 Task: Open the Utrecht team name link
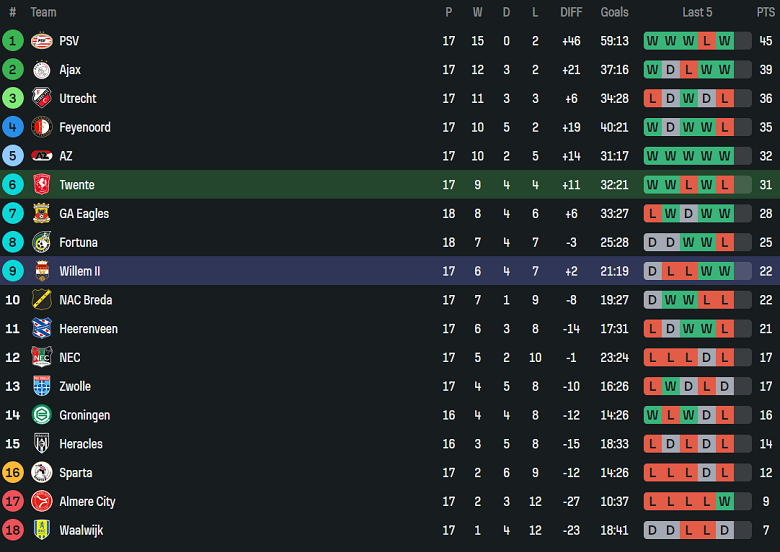[78, 99]
